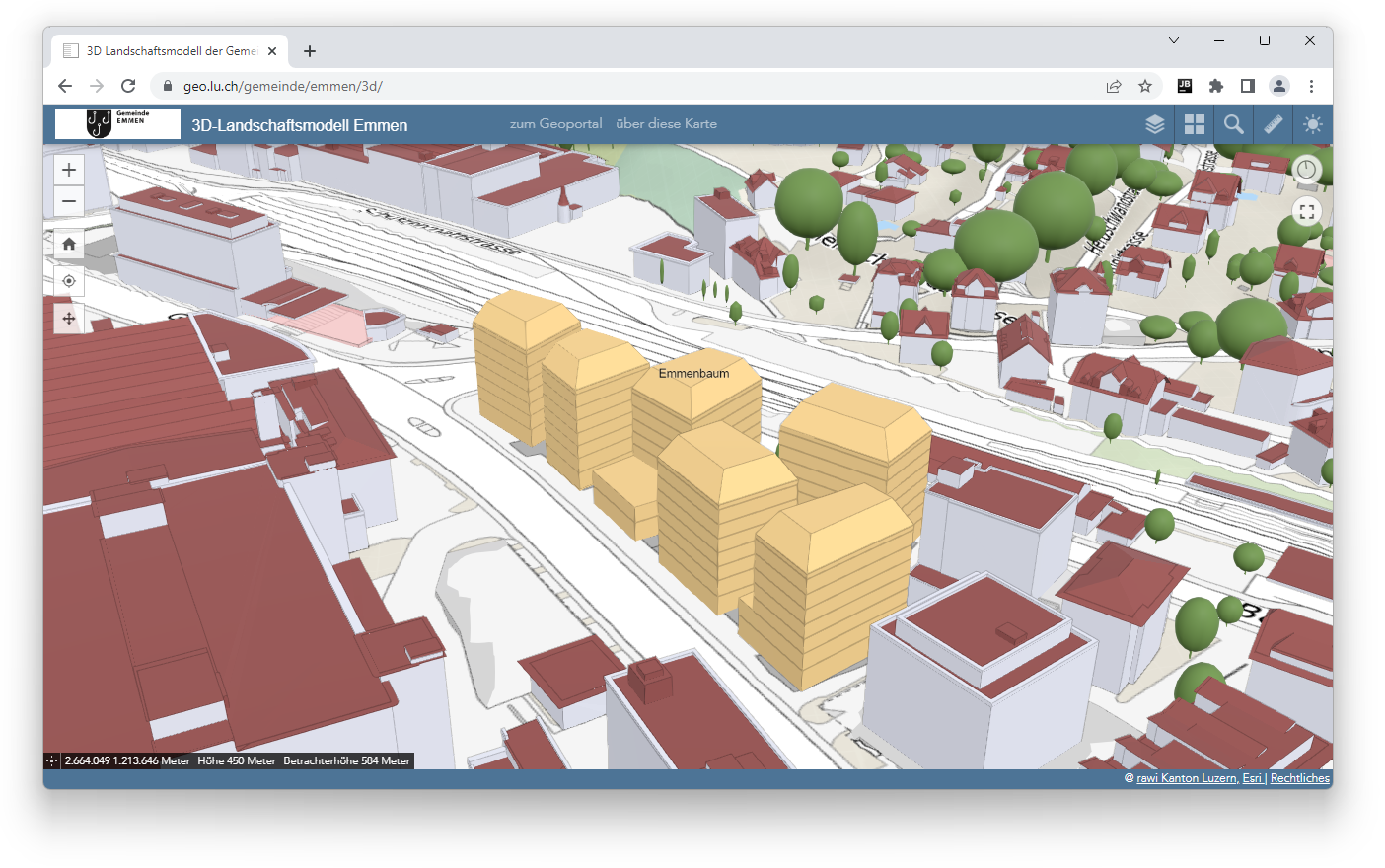
Task: Expand the Chrome three-dot menu
Action: [1311, 86]
